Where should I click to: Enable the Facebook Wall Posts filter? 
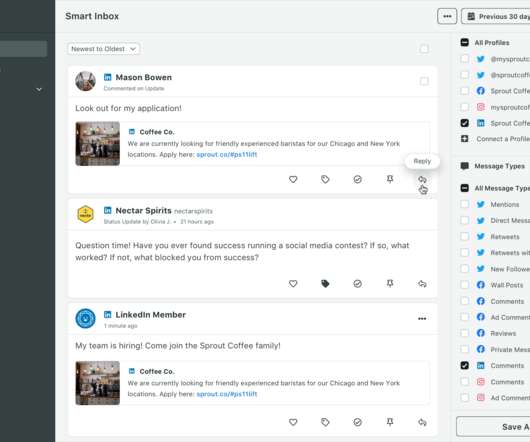465,285
